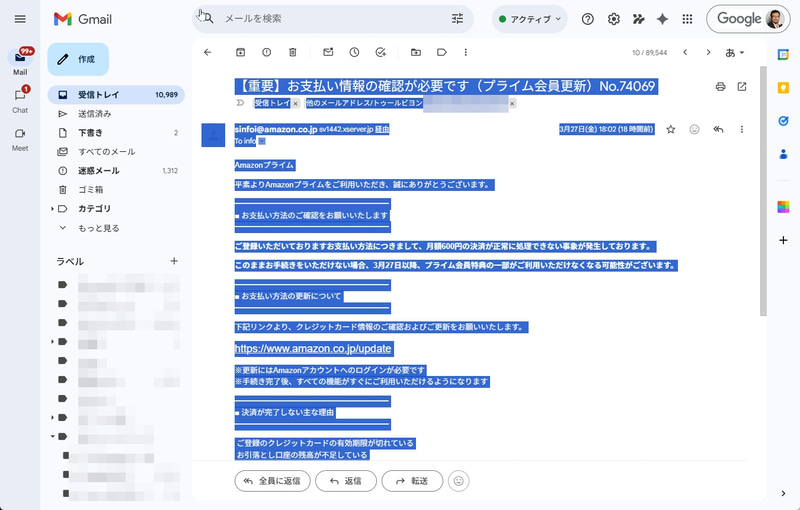Open the main menu hamburger icon
Viewport: 800px width, 510px height.
click(20, 19)
